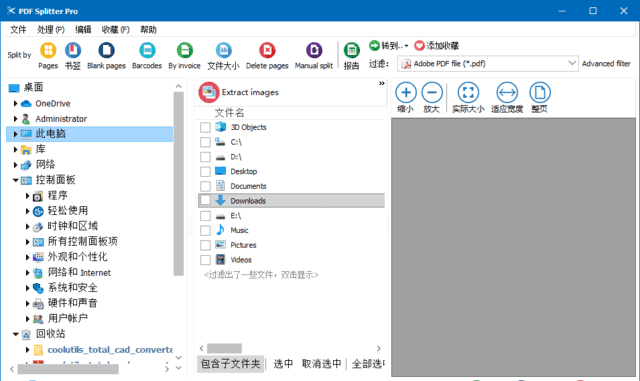Toggle the 包含子文件夹 button
The width and height of the screenshot is (640, 381).
tap(231, 363)
